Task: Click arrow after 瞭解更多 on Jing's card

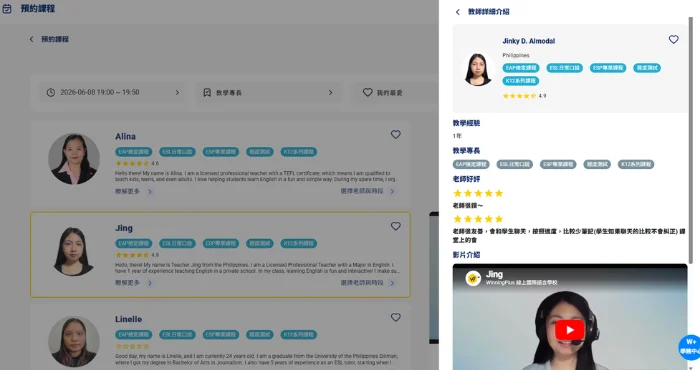Action: click(150, 283)
